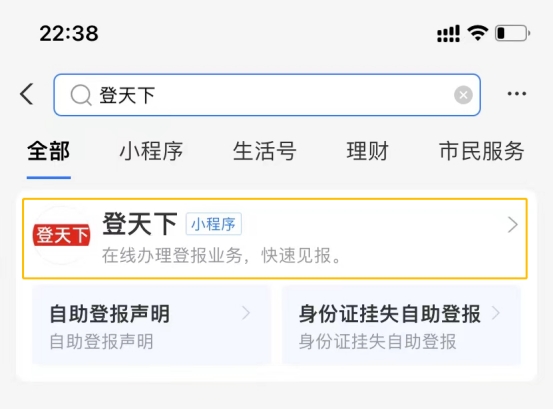Open the 自助登报声明 shortcut card
This screenshot has height=409, width=554.
pyautogui.click(x=152, y=325)
